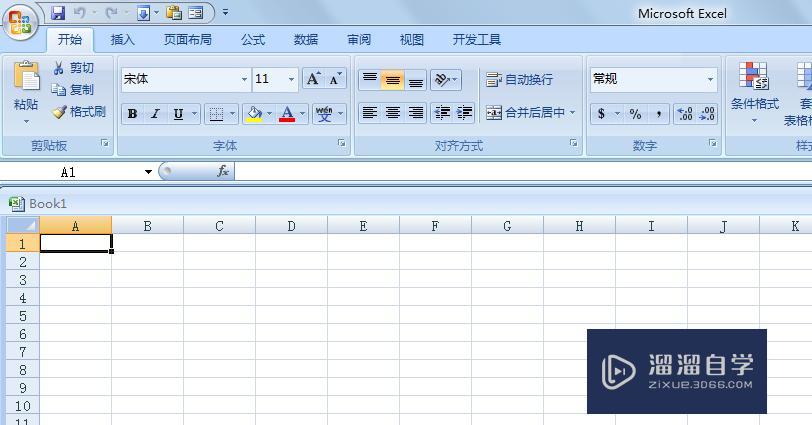Toggle italic formatting

[x=155, y=114]
